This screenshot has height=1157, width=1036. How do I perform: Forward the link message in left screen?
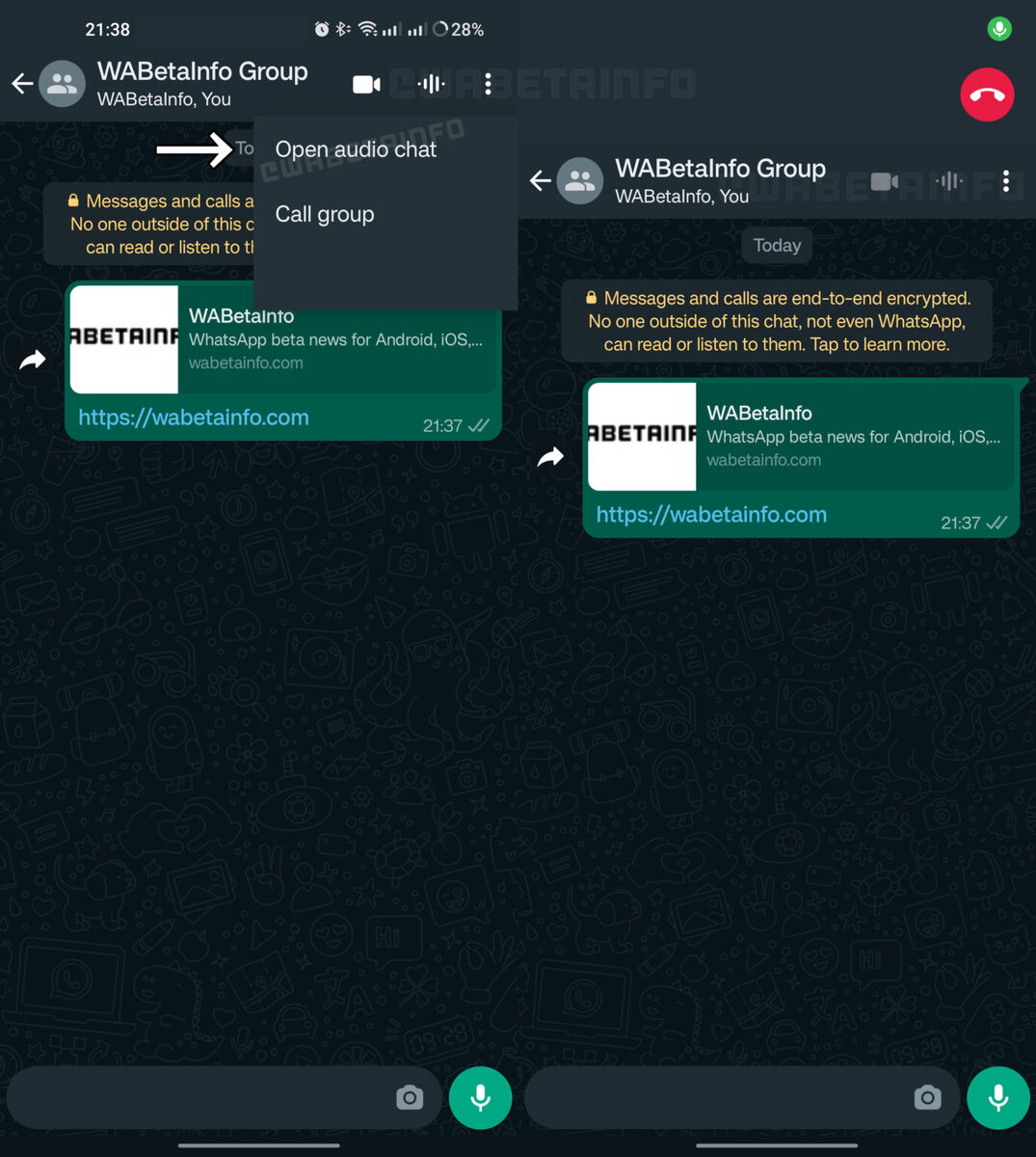point(33,361)
